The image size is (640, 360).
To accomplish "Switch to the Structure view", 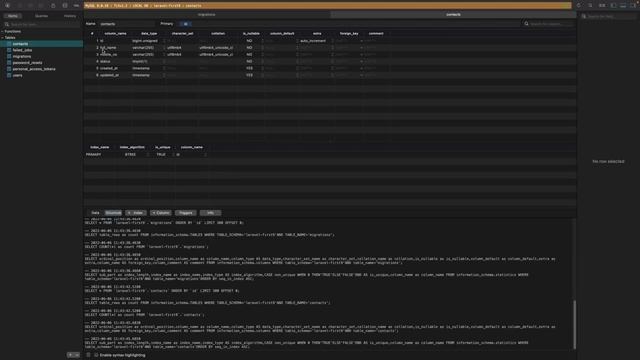I will [113, 213].
